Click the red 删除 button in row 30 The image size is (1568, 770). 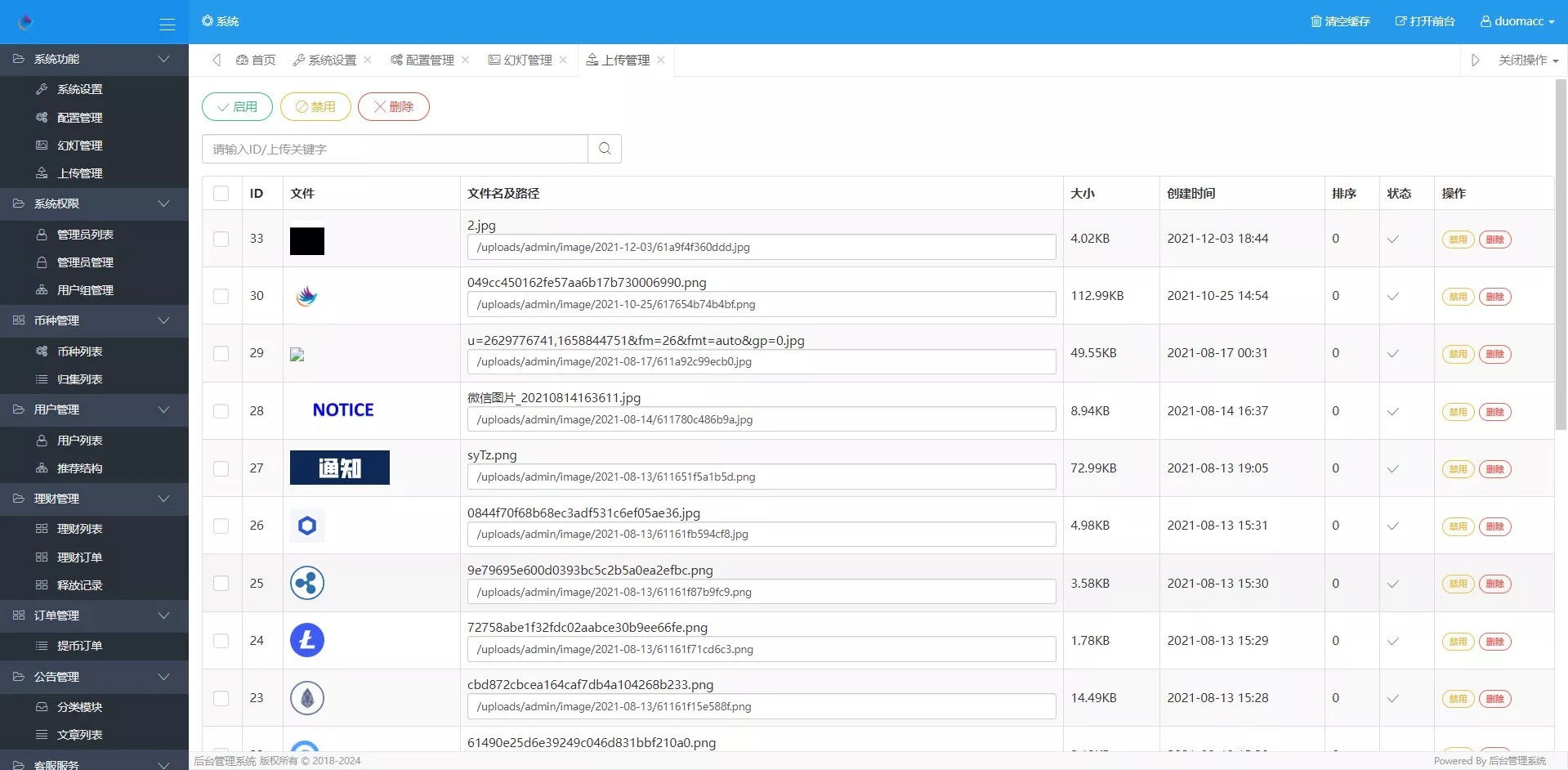point(1494,297)
